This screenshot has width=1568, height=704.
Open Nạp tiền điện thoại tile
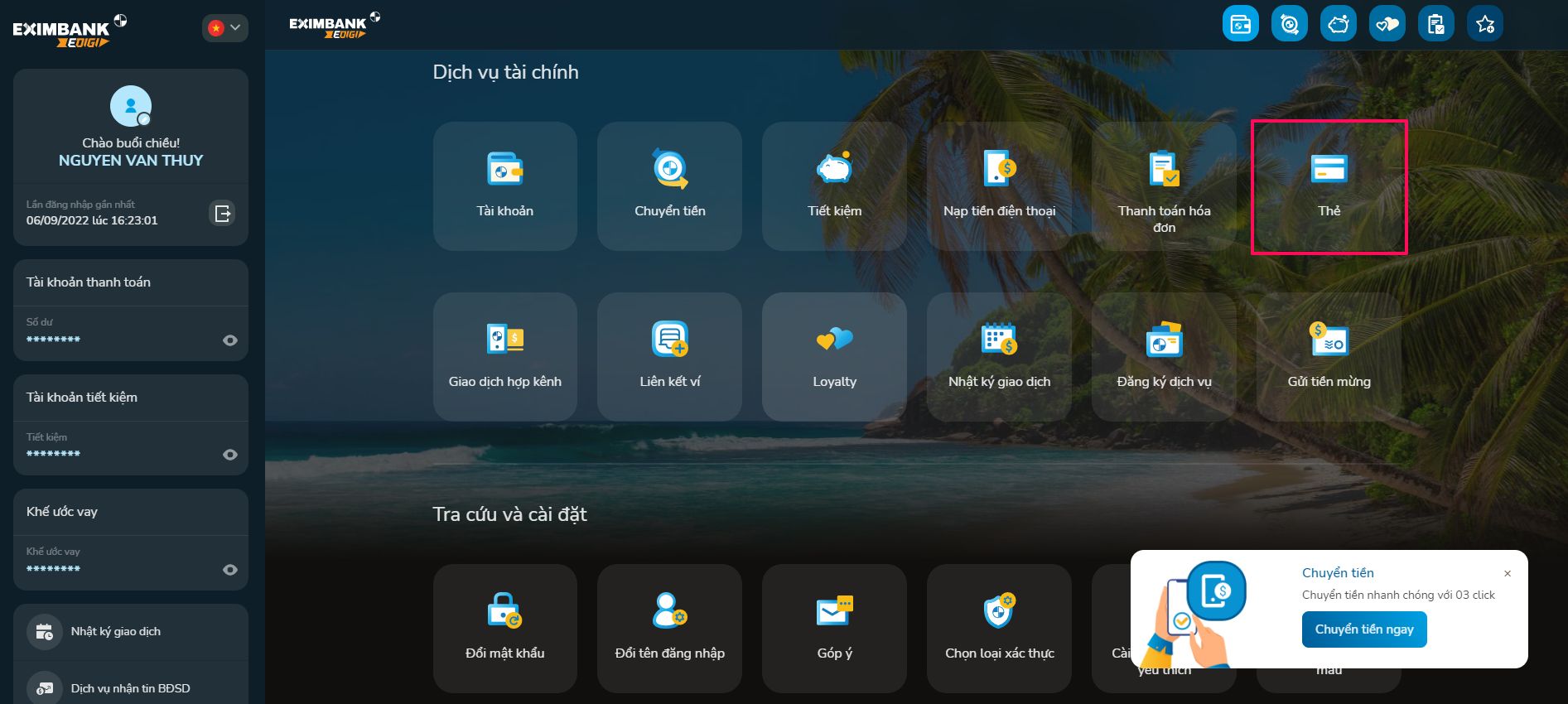[999, 186]
